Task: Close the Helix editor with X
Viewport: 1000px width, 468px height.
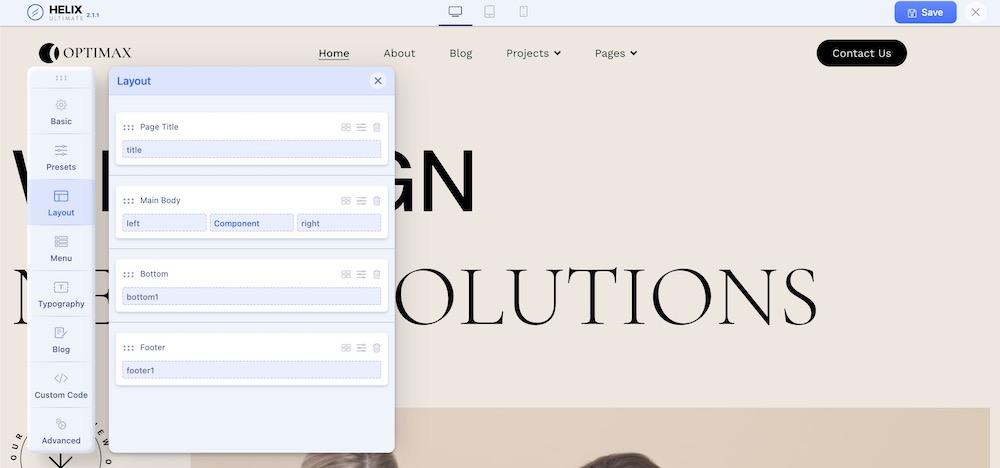Action: pos(975,12)
